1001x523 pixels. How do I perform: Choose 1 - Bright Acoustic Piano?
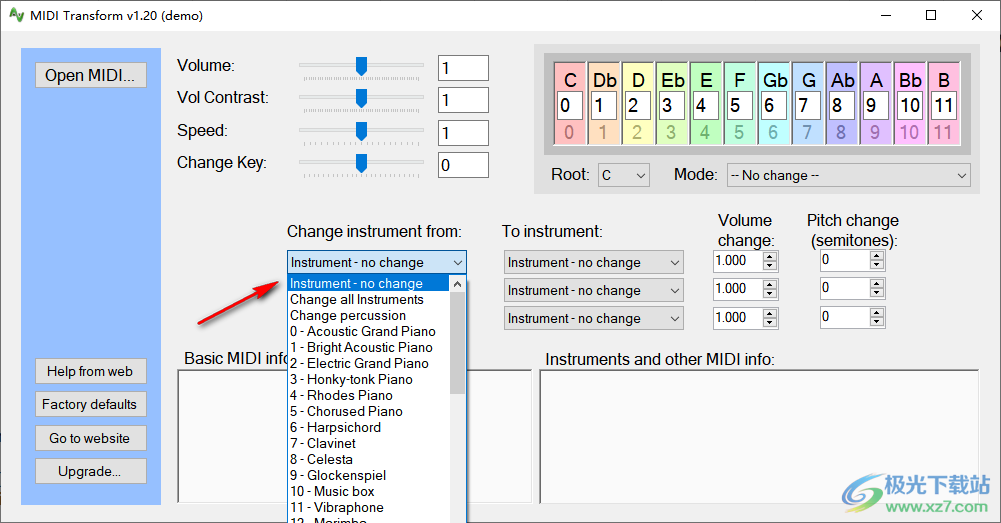369,347
